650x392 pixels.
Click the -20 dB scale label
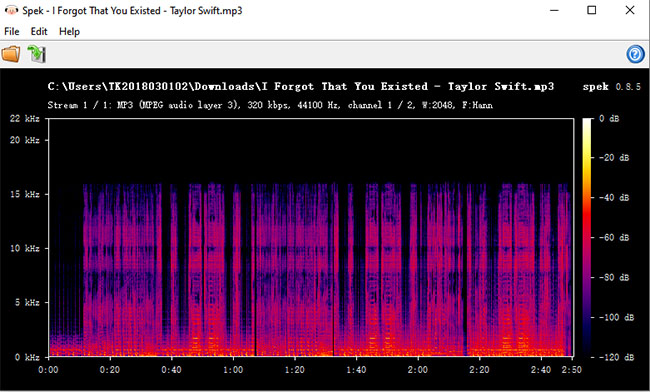click(x=614, y=158)
